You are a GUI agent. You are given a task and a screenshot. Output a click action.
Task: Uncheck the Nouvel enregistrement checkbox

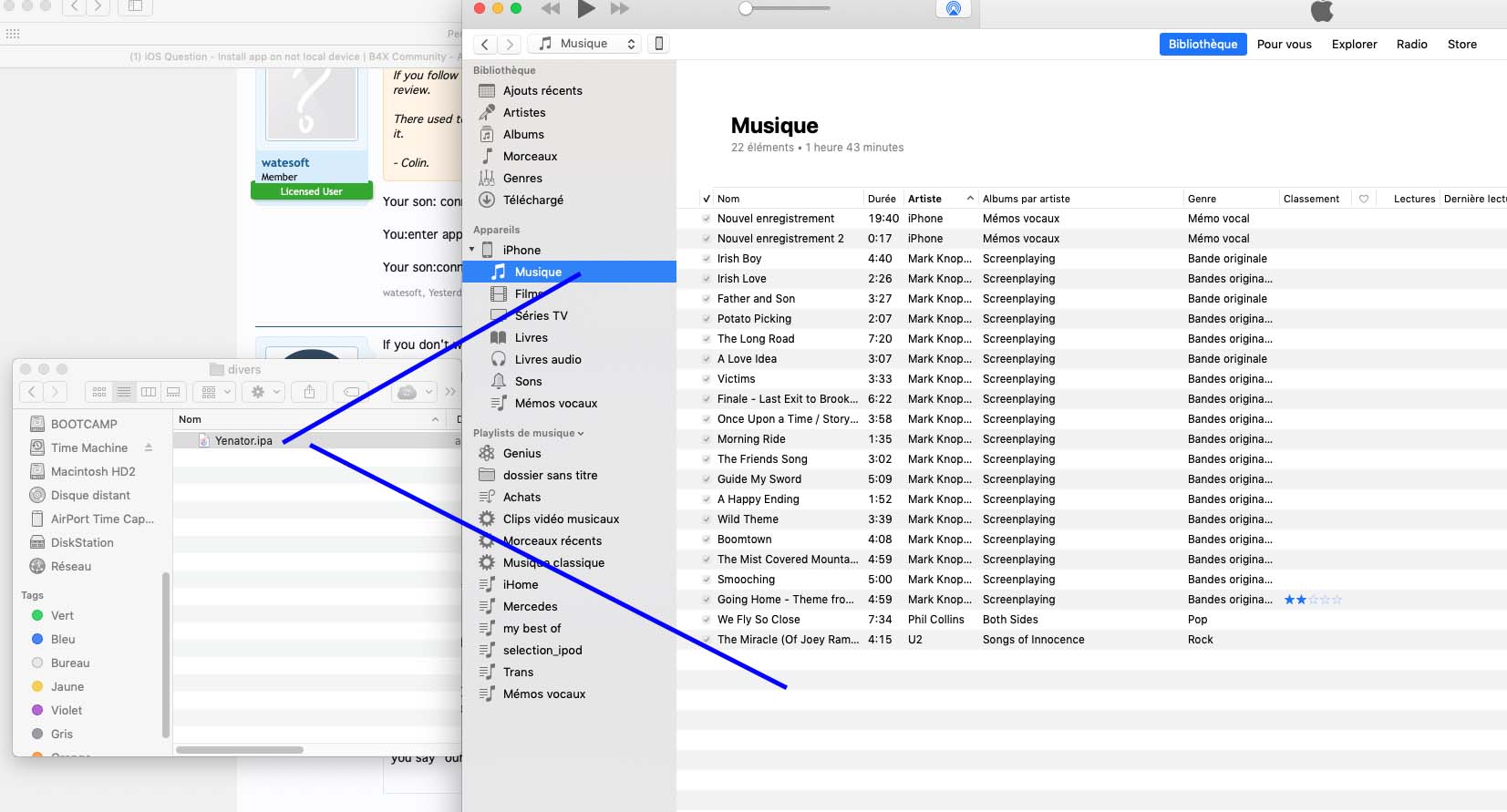click(x=706, y=219)
